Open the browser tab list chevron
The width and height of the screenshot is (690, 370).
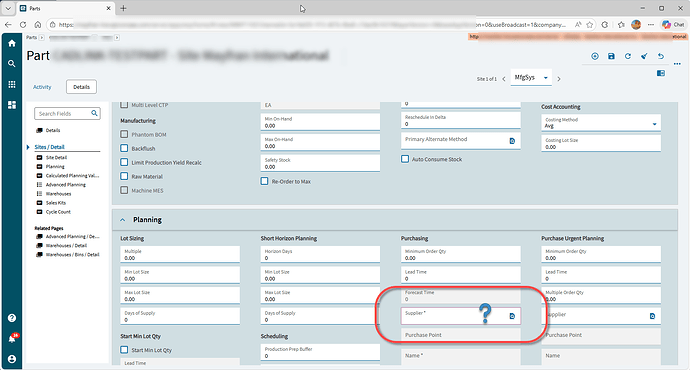(x=8, y=8)
